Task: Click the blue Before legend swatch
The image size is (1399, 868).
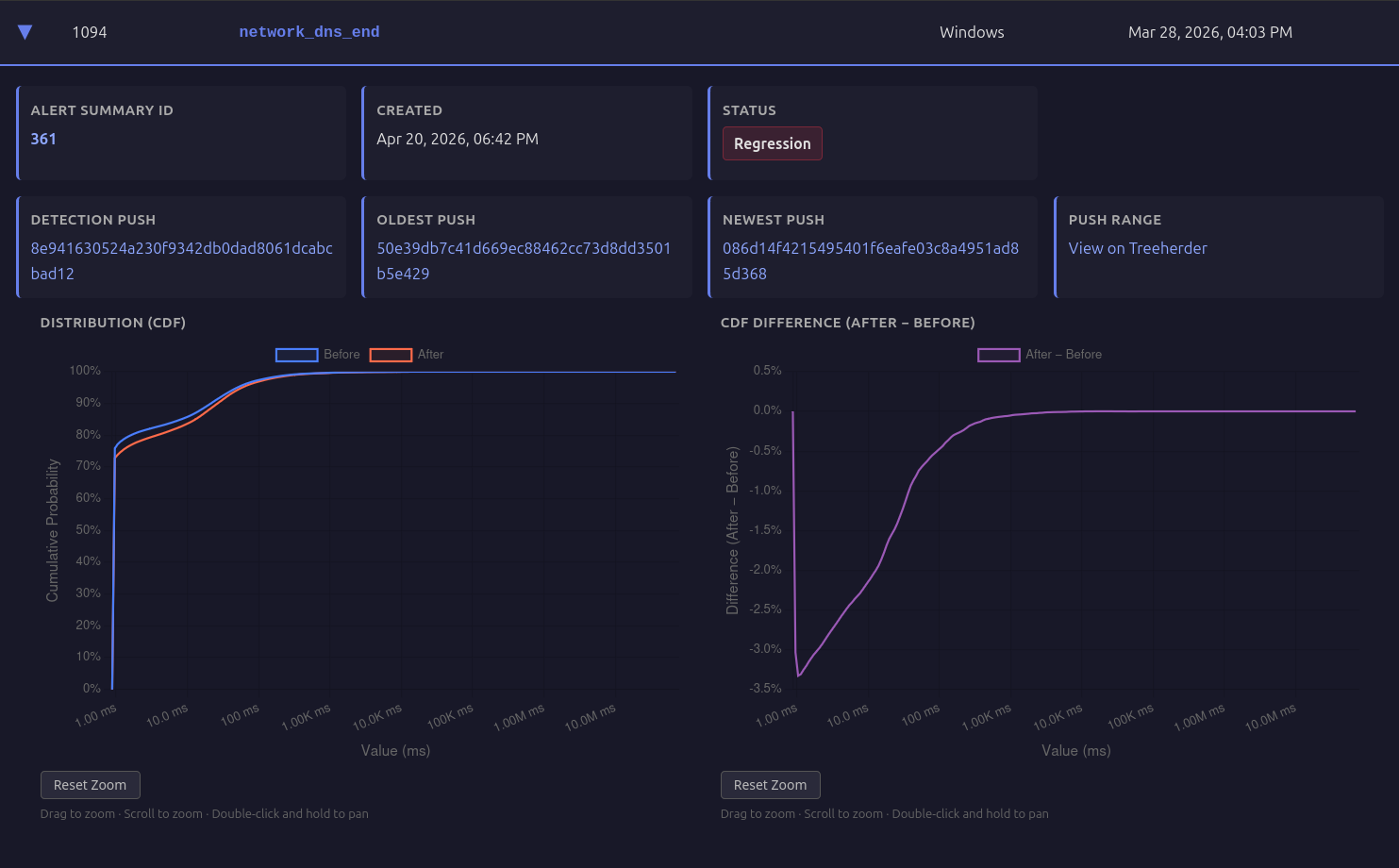Action: [296, 355]
